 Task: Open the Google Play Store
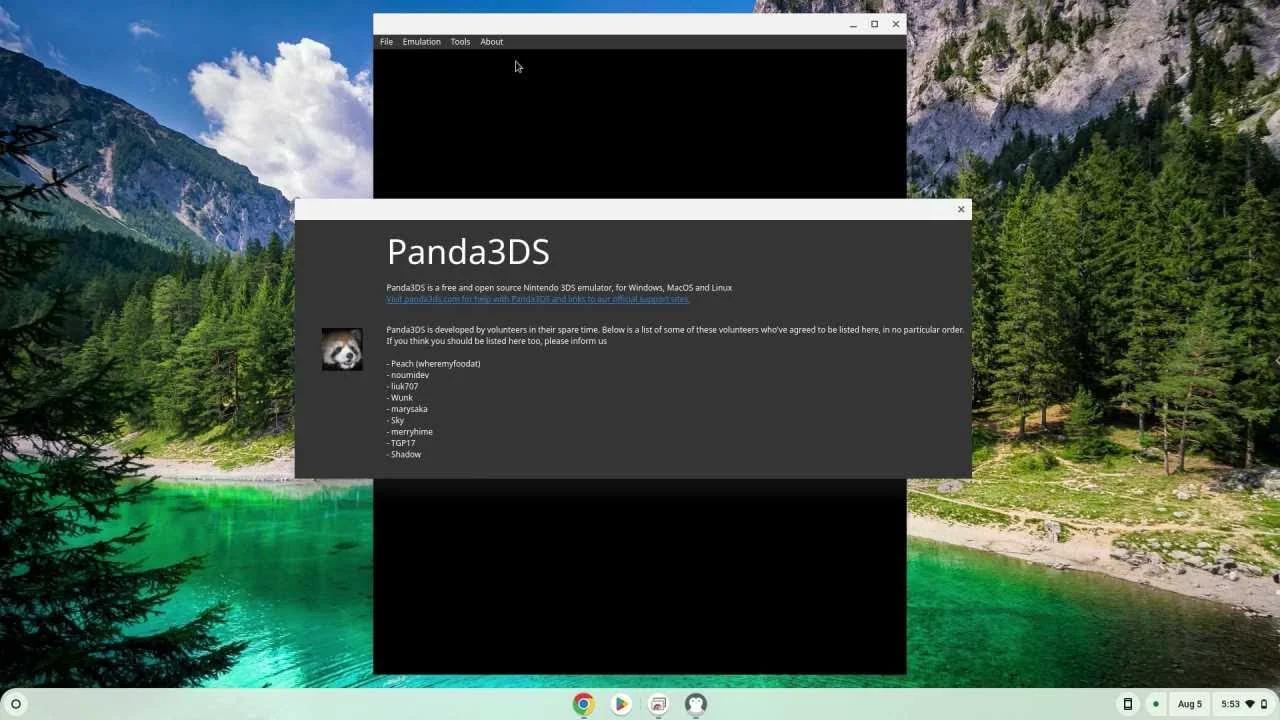tap(621, 704)
